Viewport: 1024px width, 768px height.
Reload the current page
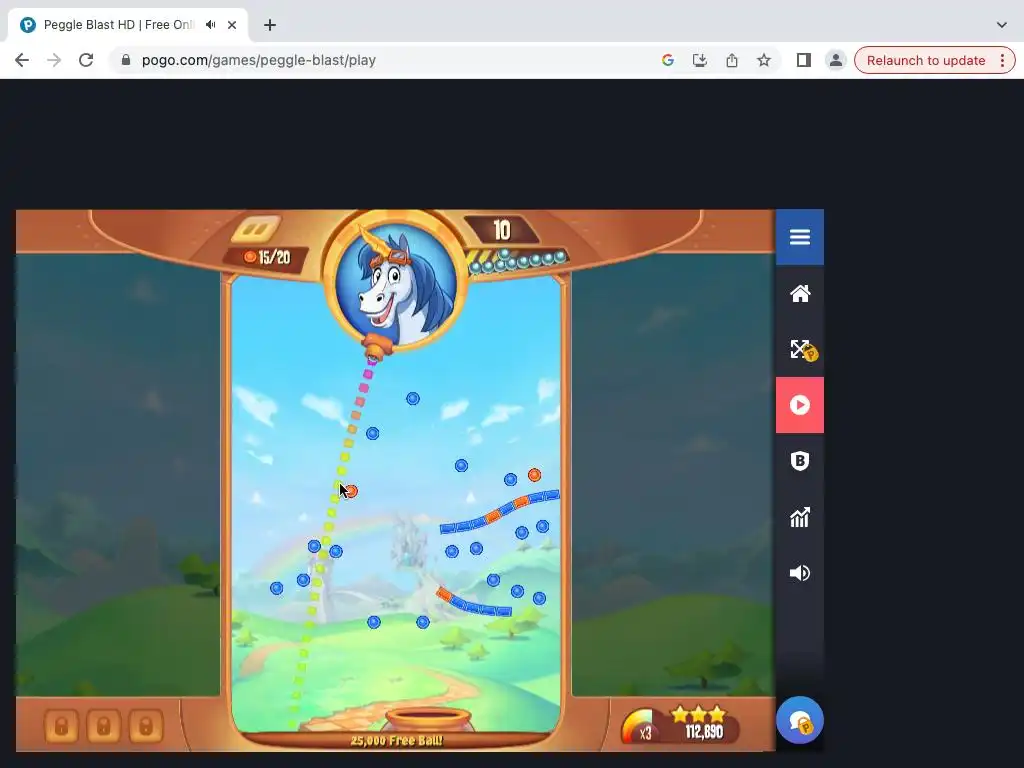coord(86,60)
